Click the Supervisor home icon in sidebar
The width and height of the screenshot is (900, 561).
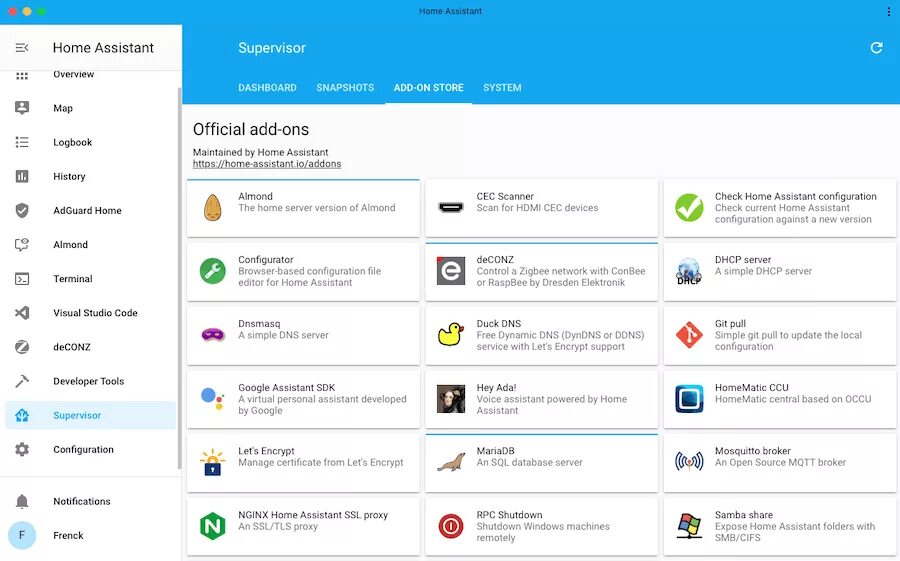click(x=22, y=415)
